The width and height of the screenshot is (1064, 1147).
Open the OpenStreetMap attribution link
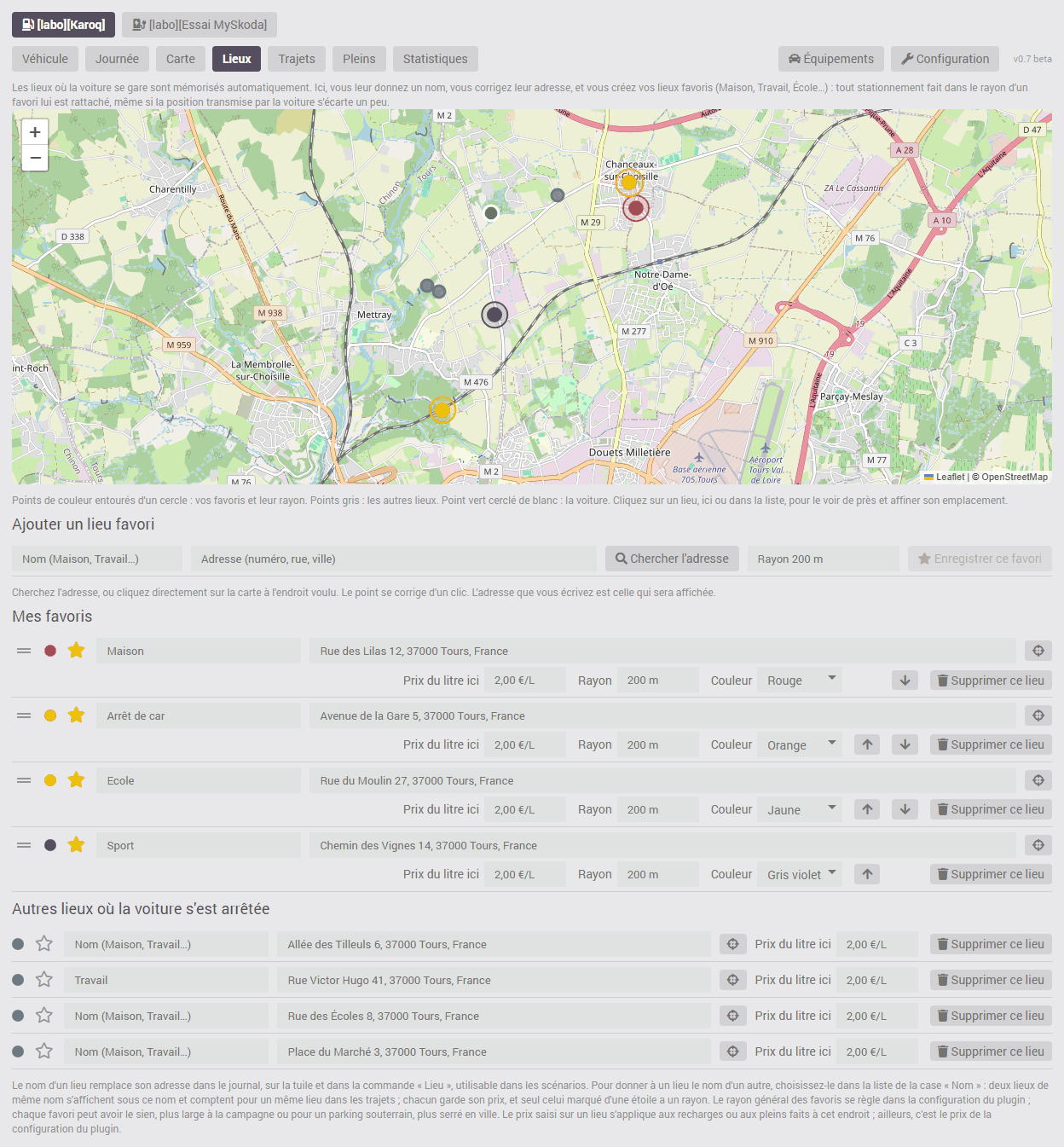[x=1015, y=477]
